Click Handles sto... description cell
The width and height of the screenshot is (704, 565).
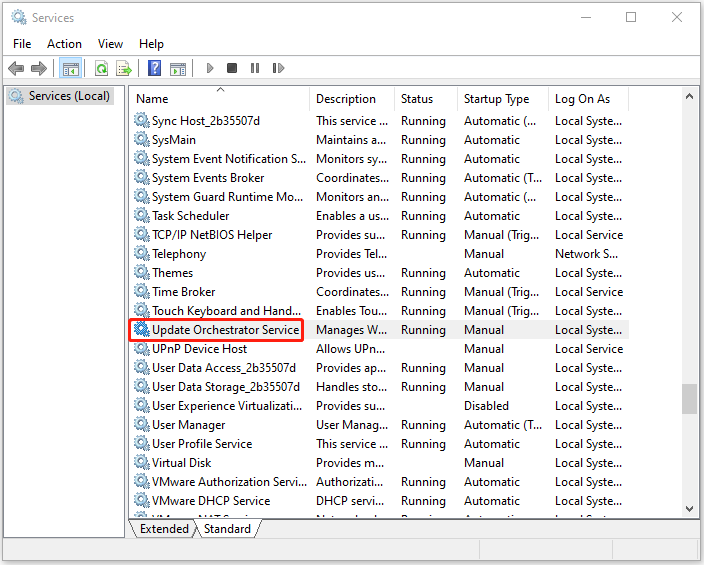pyautogui.click(x=351, y=387)
